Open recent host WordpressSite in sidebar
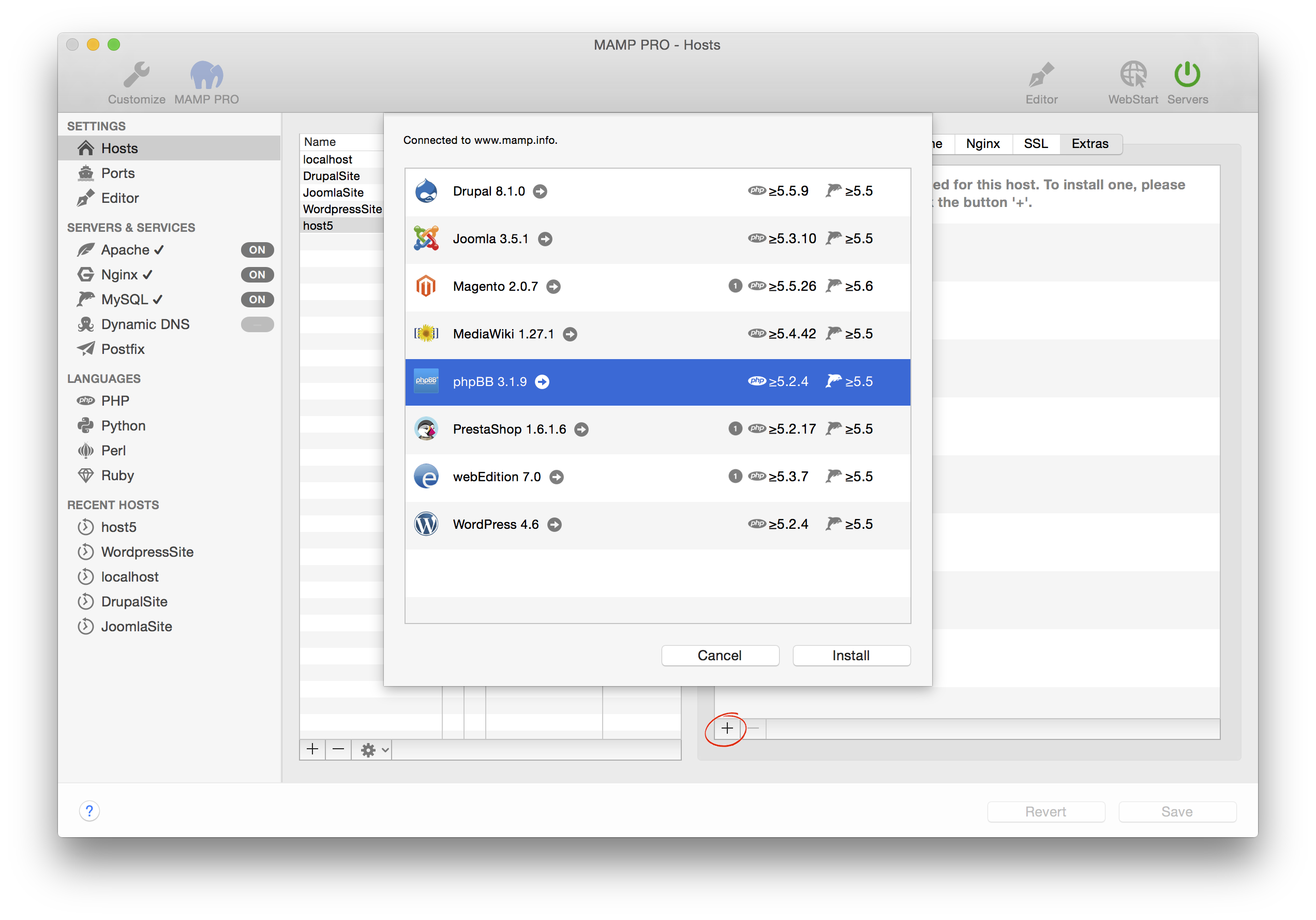 [147, 552]
